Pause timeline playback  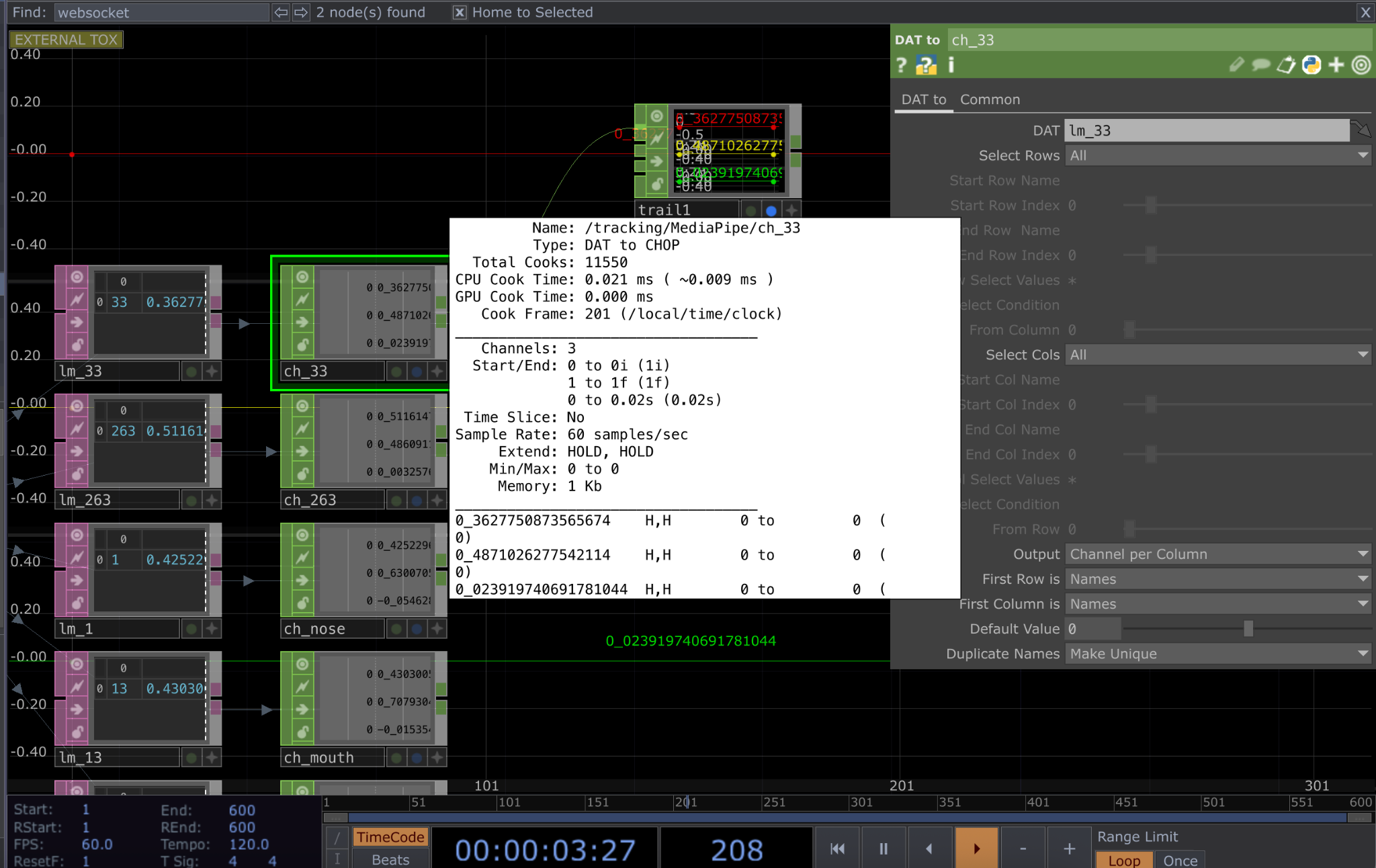[884, 849]
